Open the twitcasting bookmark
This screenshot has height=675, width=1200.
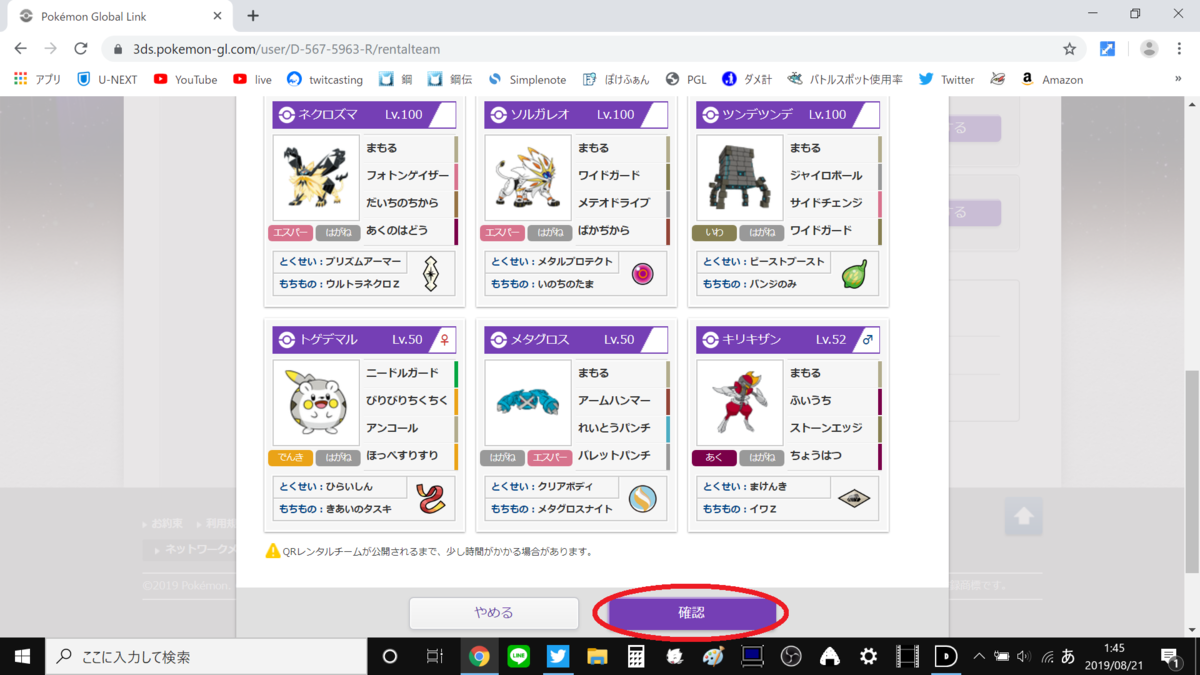point(324,79)
